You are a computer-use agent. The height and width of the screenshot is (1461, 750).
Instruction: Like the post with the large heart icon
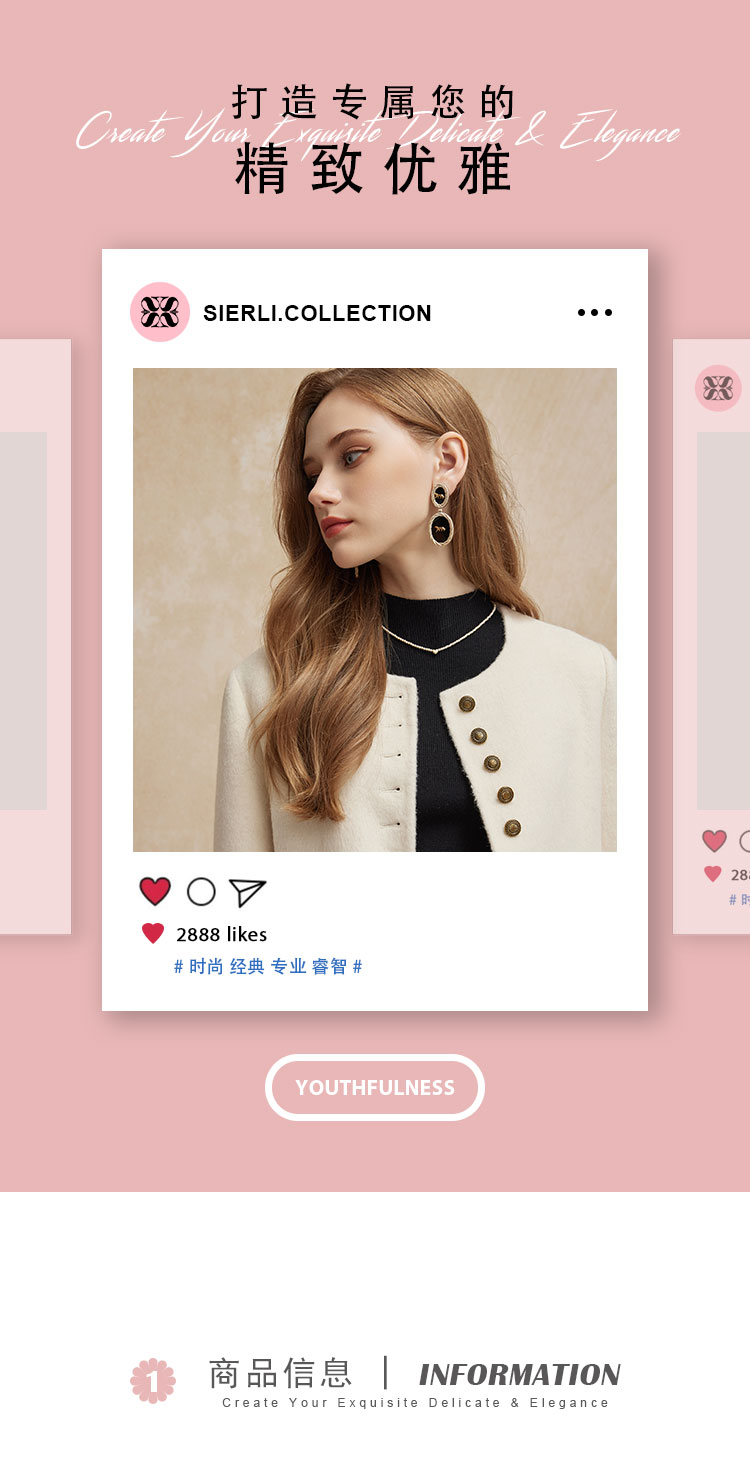[155, 891]
